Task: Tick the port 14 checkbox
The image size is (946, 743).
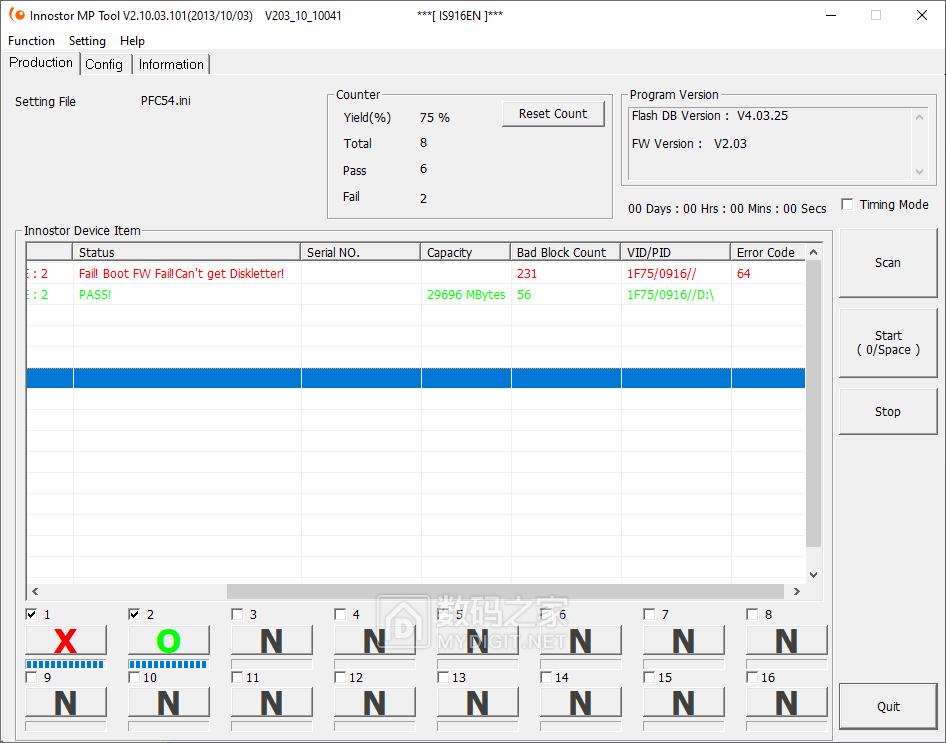Action: click(x=546, y=677)
